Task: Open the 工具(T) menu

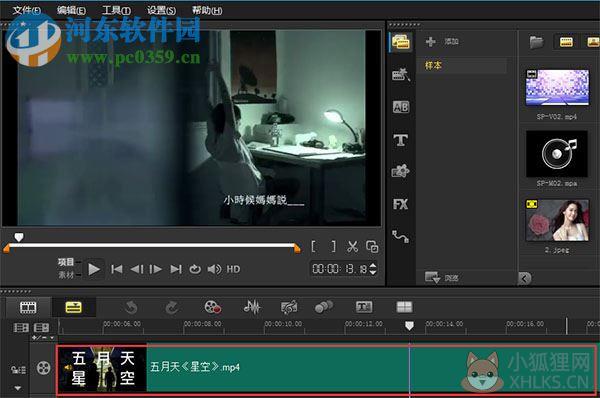Action: point(116,10)
